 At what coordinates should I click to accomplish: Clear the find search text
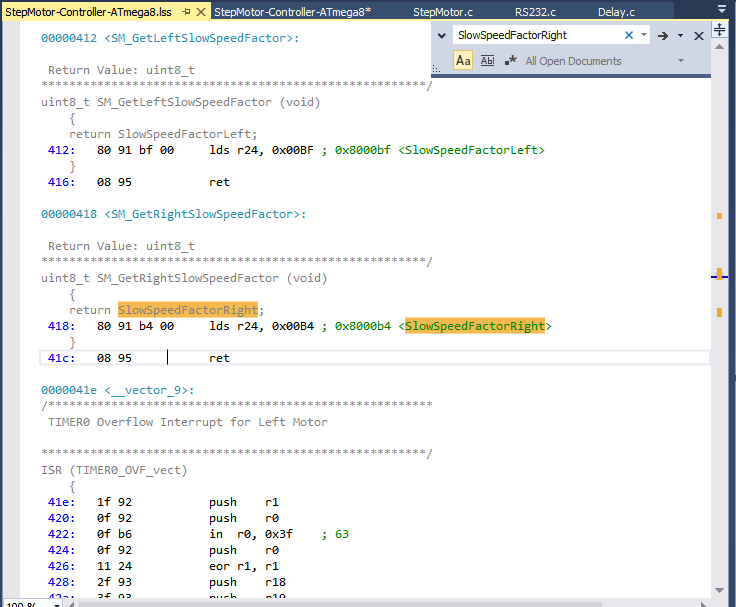click(629, 35)
